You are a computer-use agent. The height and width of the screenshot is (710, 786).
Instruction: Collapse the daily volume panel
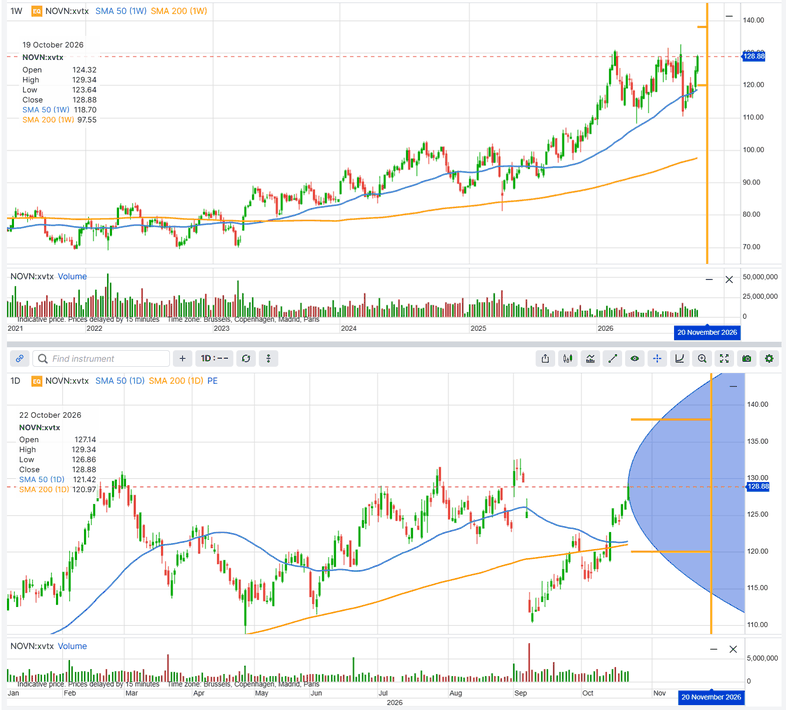pos(713,649)
